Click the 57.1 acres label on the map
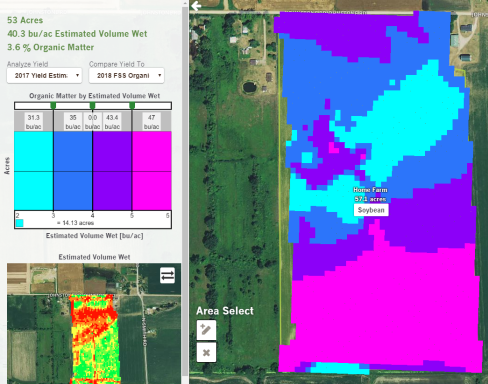Viewport: 488px width, 384px height. tap(370, 199)
